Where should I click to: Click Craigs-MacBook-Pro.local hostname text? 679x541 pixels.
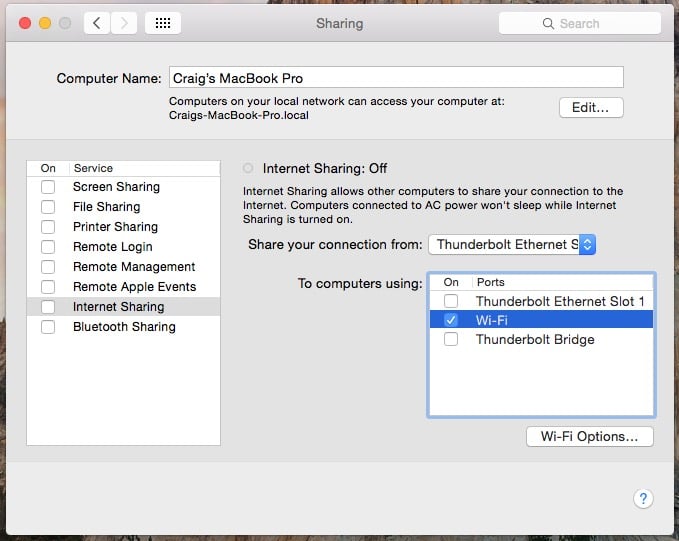pos(239,115)
